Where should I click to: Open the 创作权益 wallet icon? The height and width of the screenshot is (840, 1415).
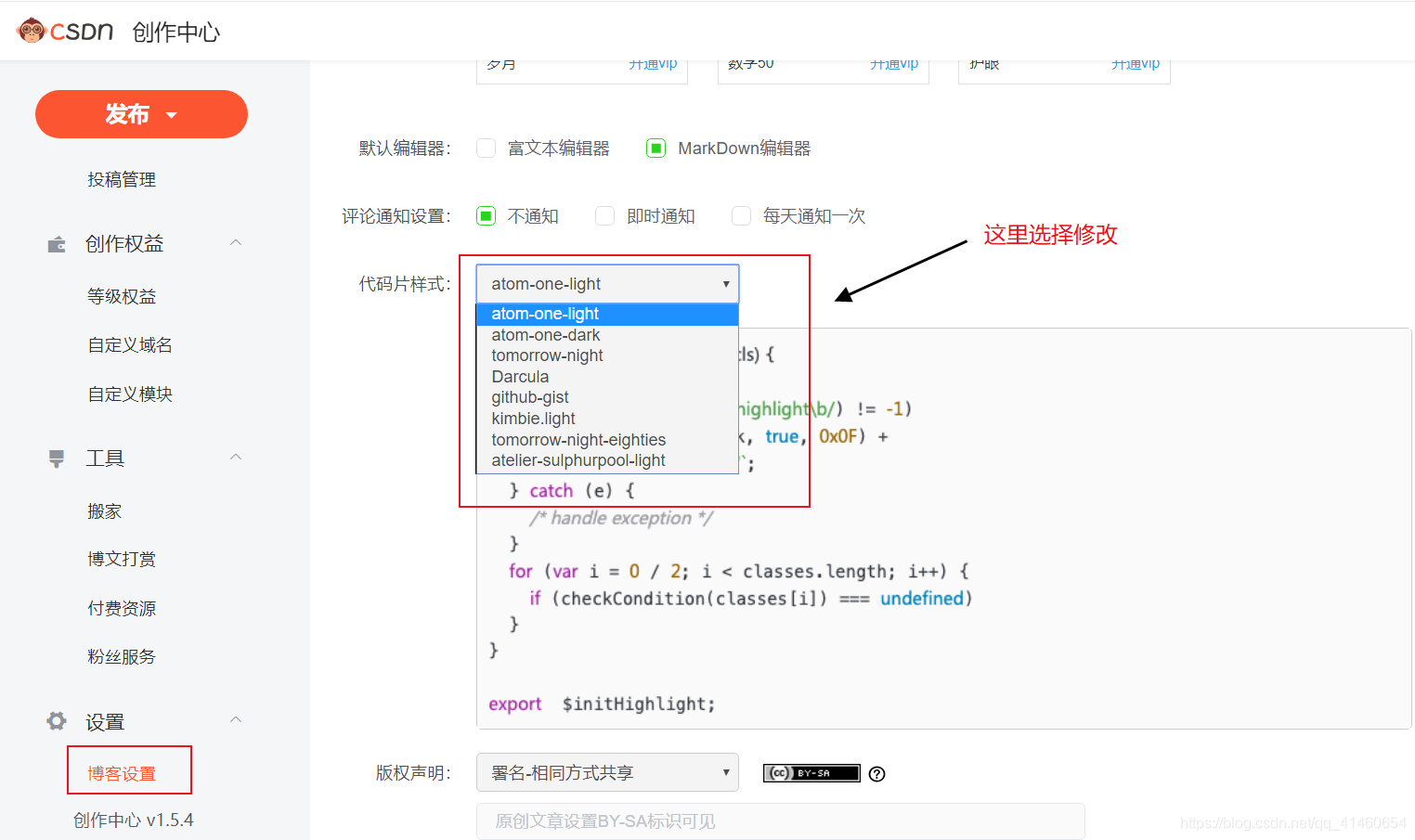tap(57, 244)
